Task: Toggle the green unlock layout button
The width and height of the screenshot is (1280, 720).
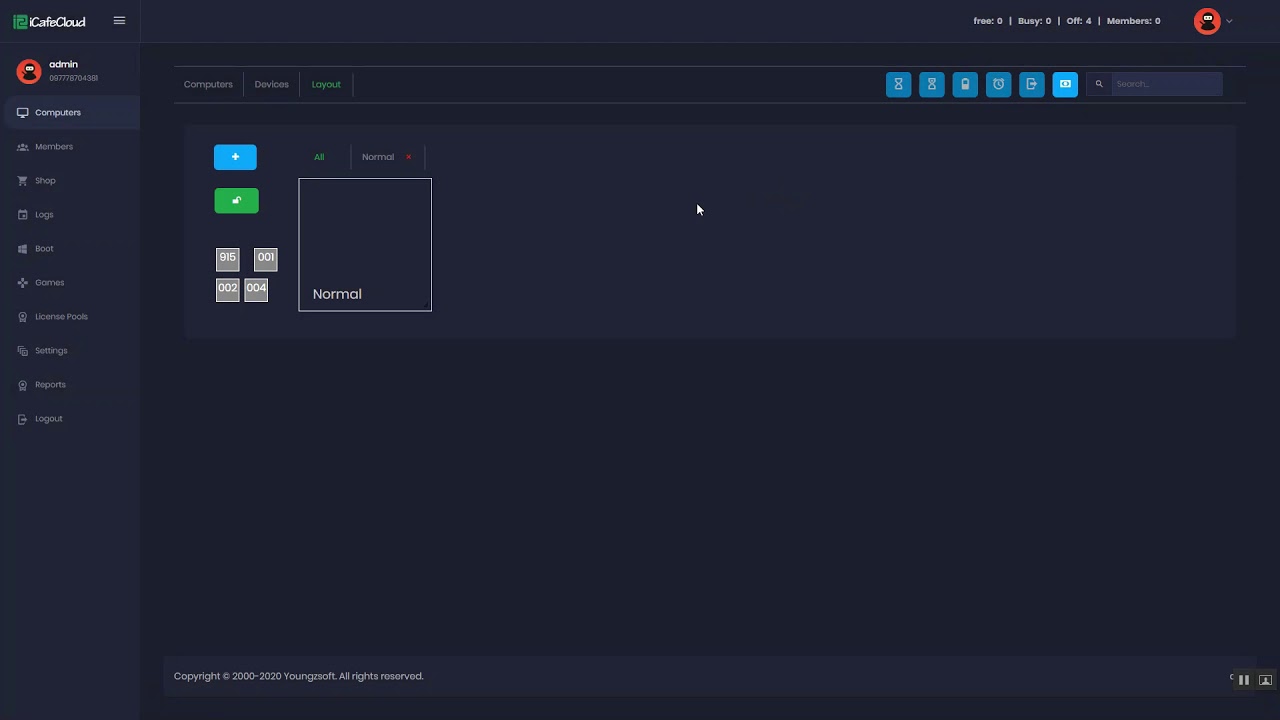Action: point(236,201)
